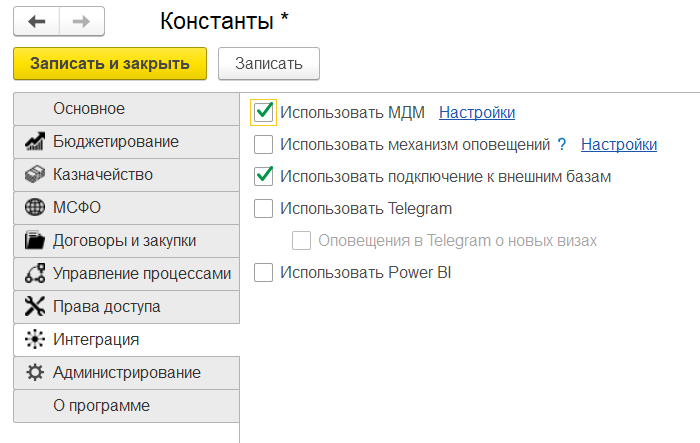Open Настройки link next to МДМ
The height and width of the screenshot is (443, 700).
click(x=477, y=113)
